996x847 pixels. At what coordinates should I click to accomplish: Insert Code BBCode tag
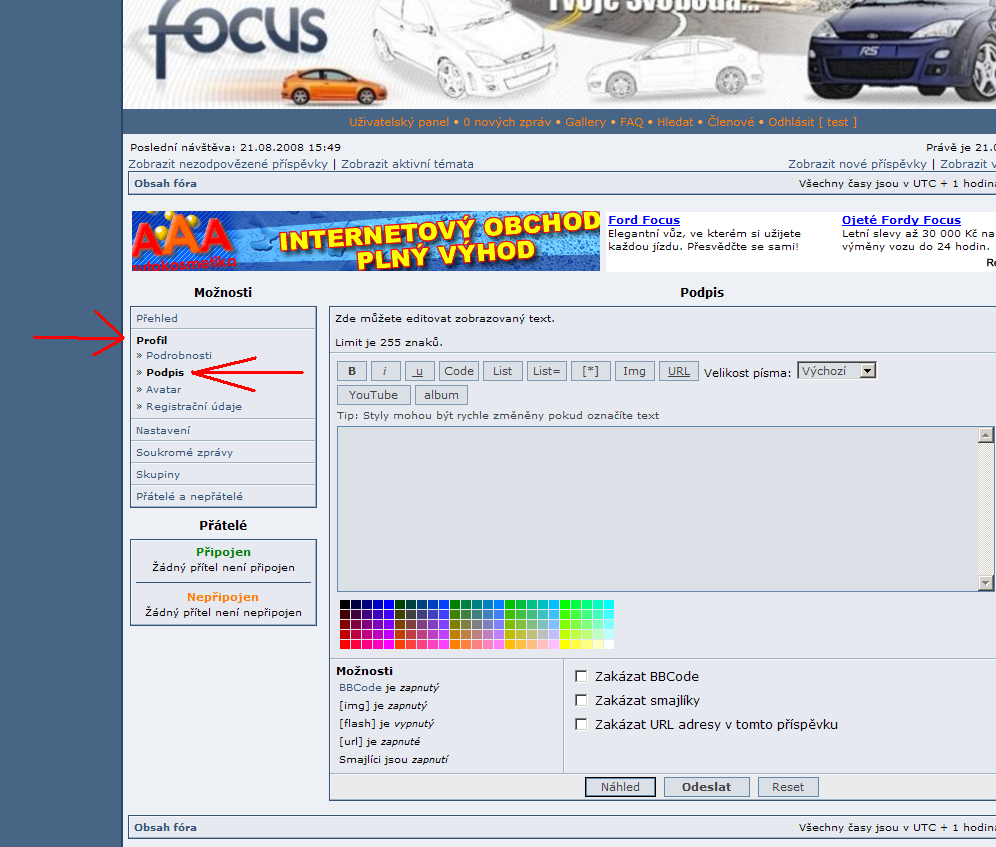tap(459, 371)
